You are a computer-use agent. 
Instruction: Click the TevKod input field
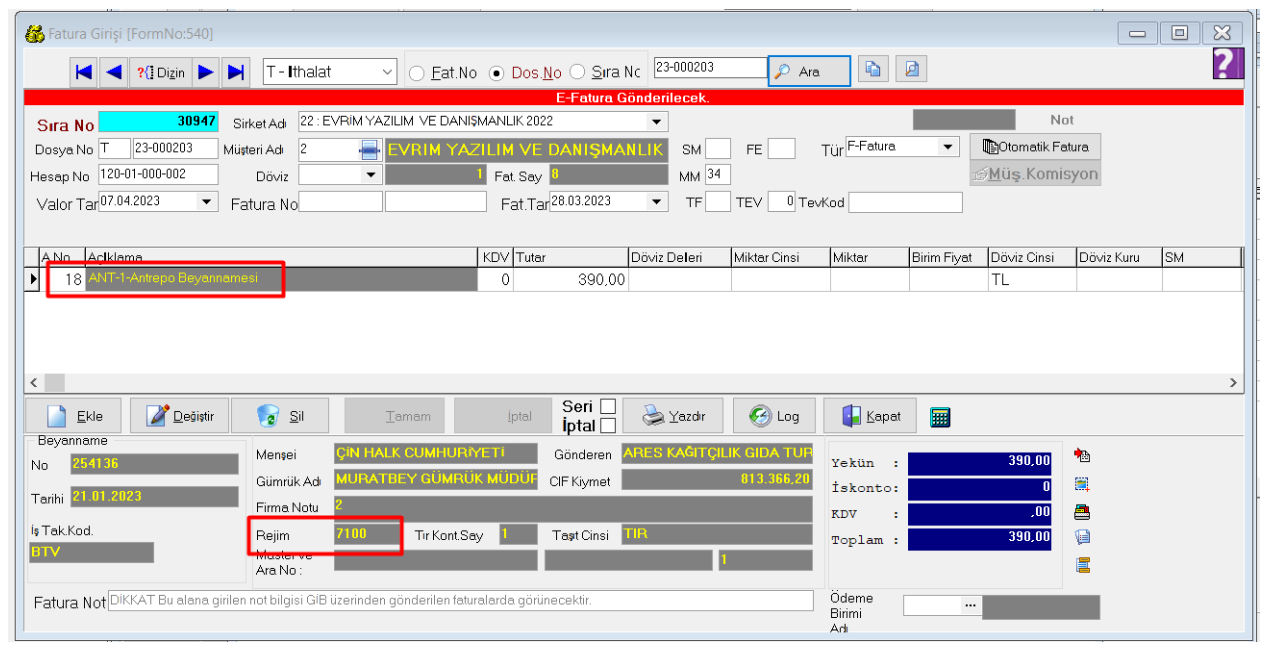pos(905,202)
